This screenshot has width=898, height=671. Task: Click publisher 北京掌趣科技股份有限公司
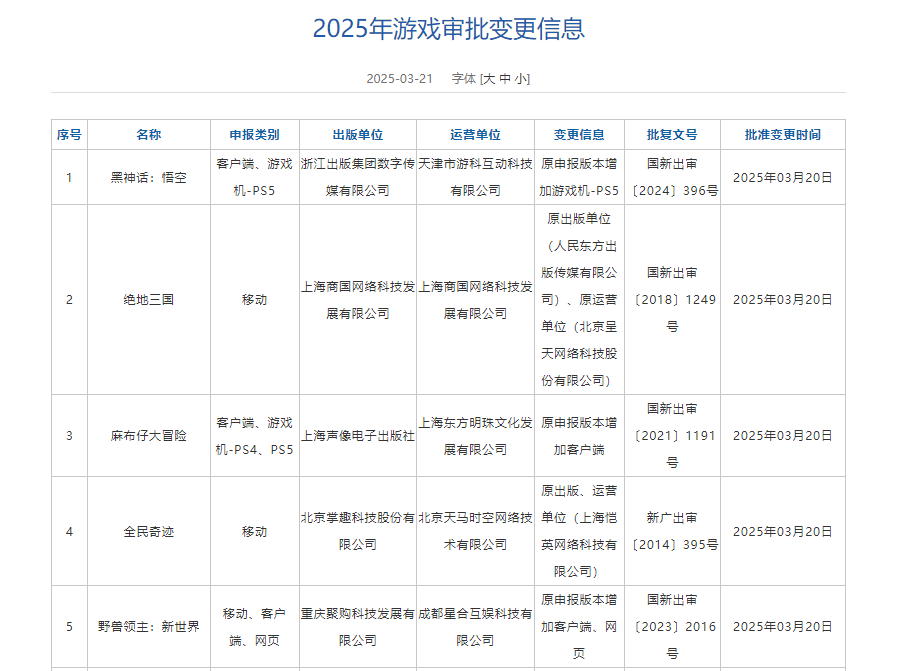pyautogui.click(x=358, y=531)
